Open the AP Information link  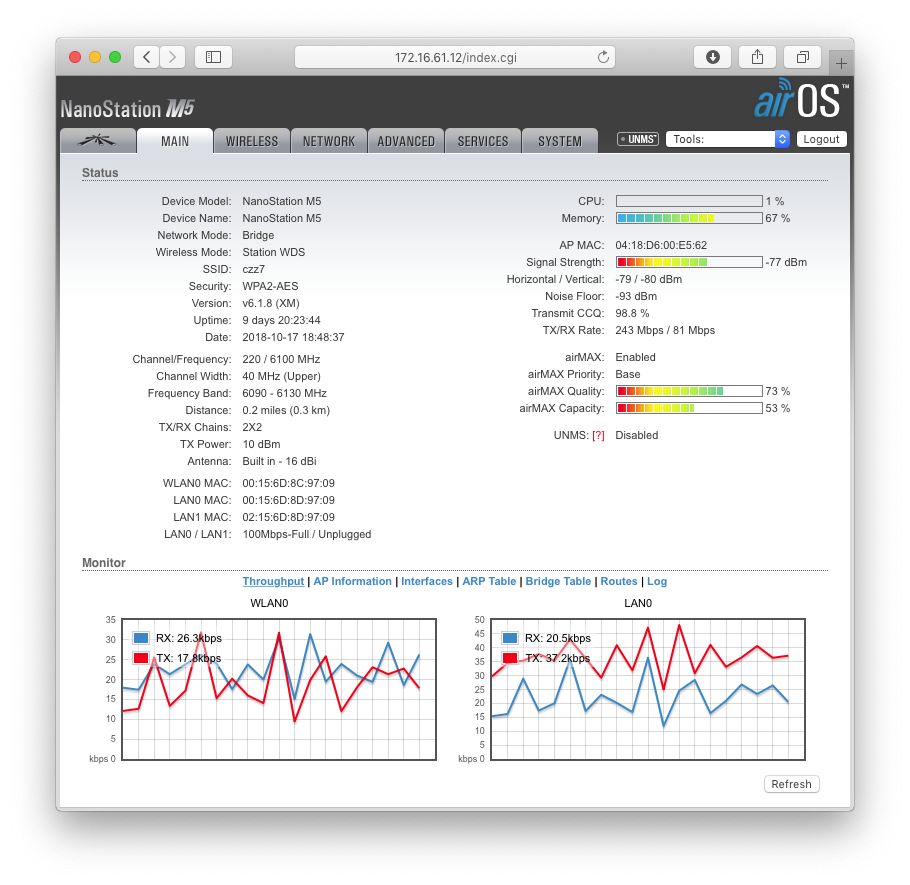point(353,581)
